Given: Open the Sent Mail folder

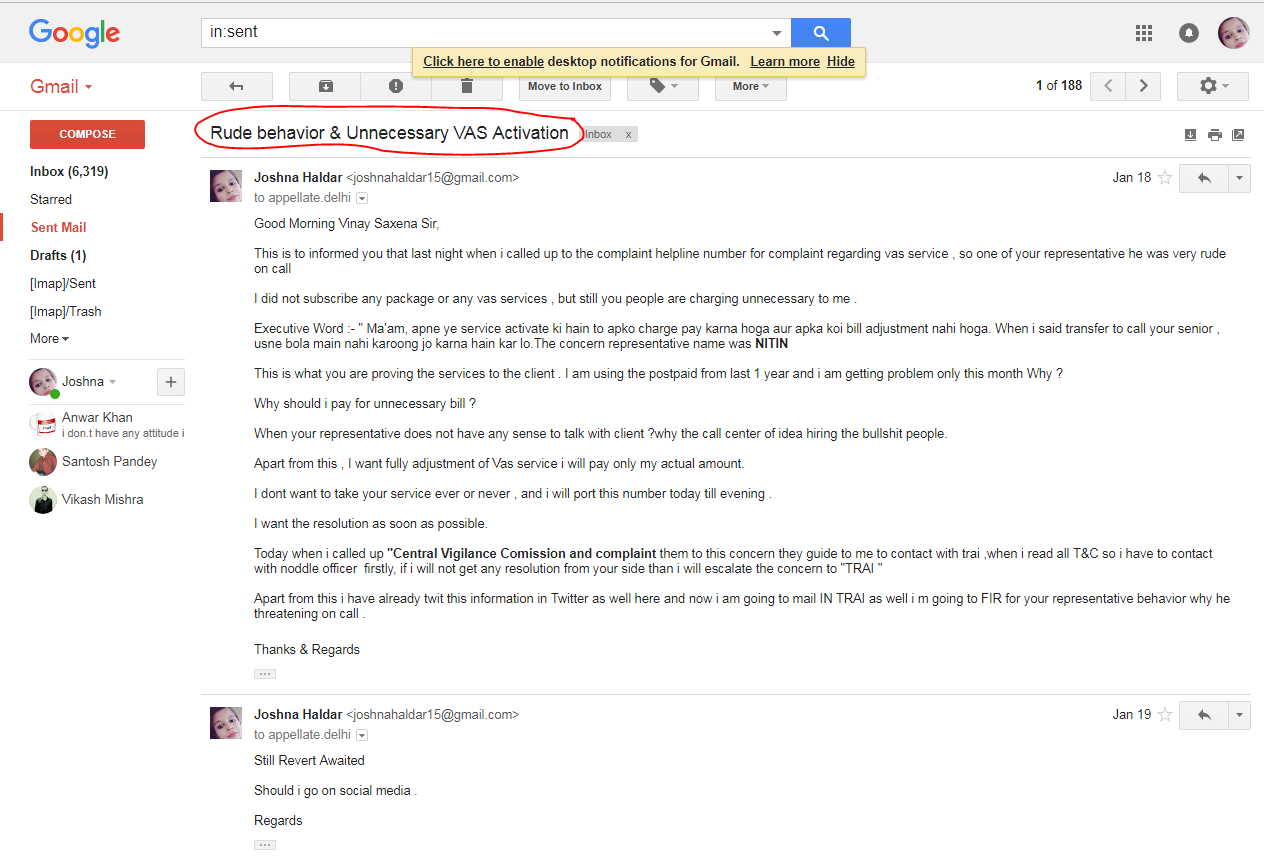Looking at the screenshot, I should [x=58, y=227].
